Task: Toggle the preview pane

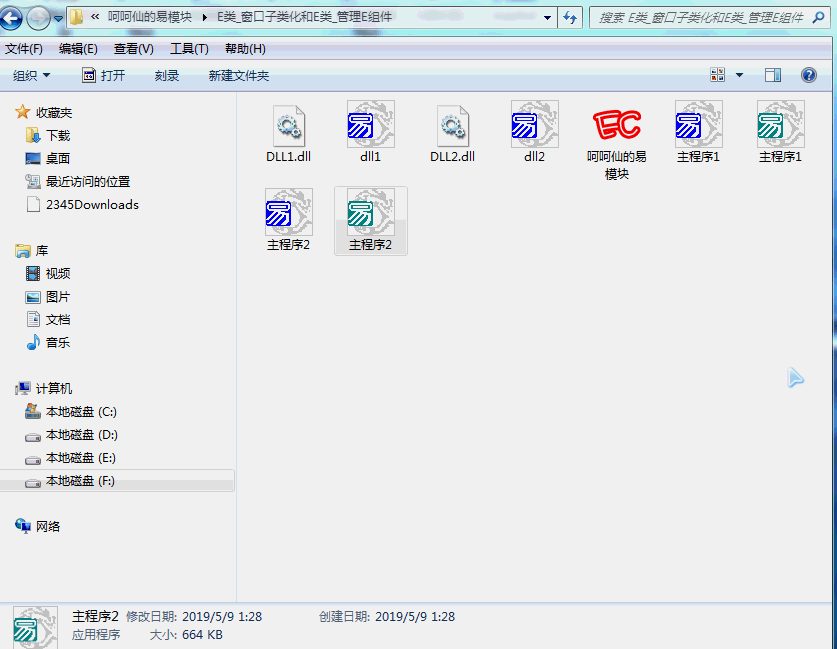Action: (772, 75)
